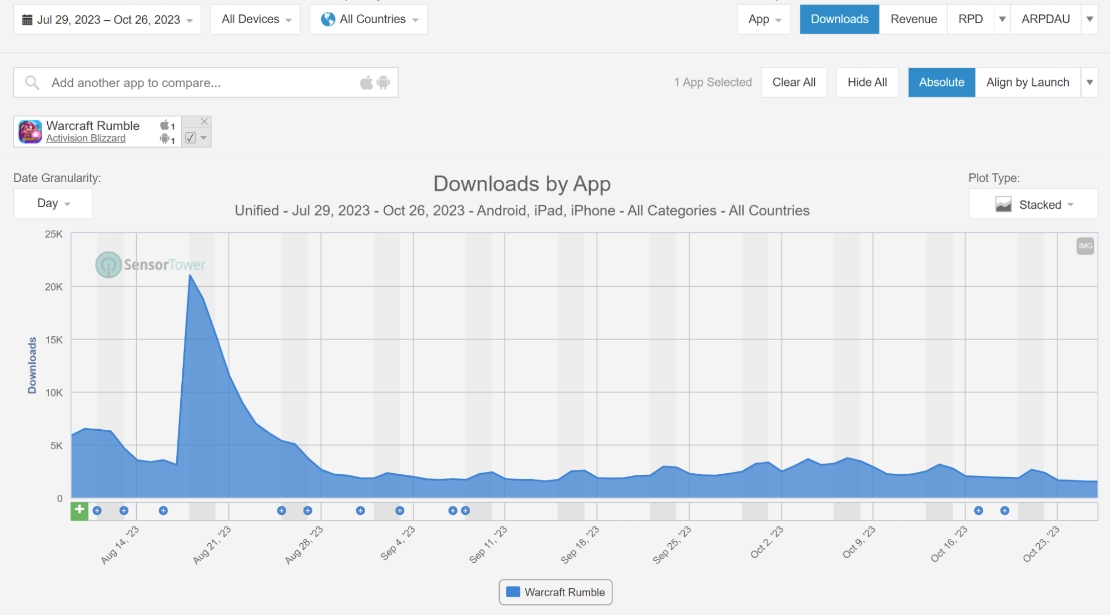Click the 'Downloads by App' chart title

[522, 184]
